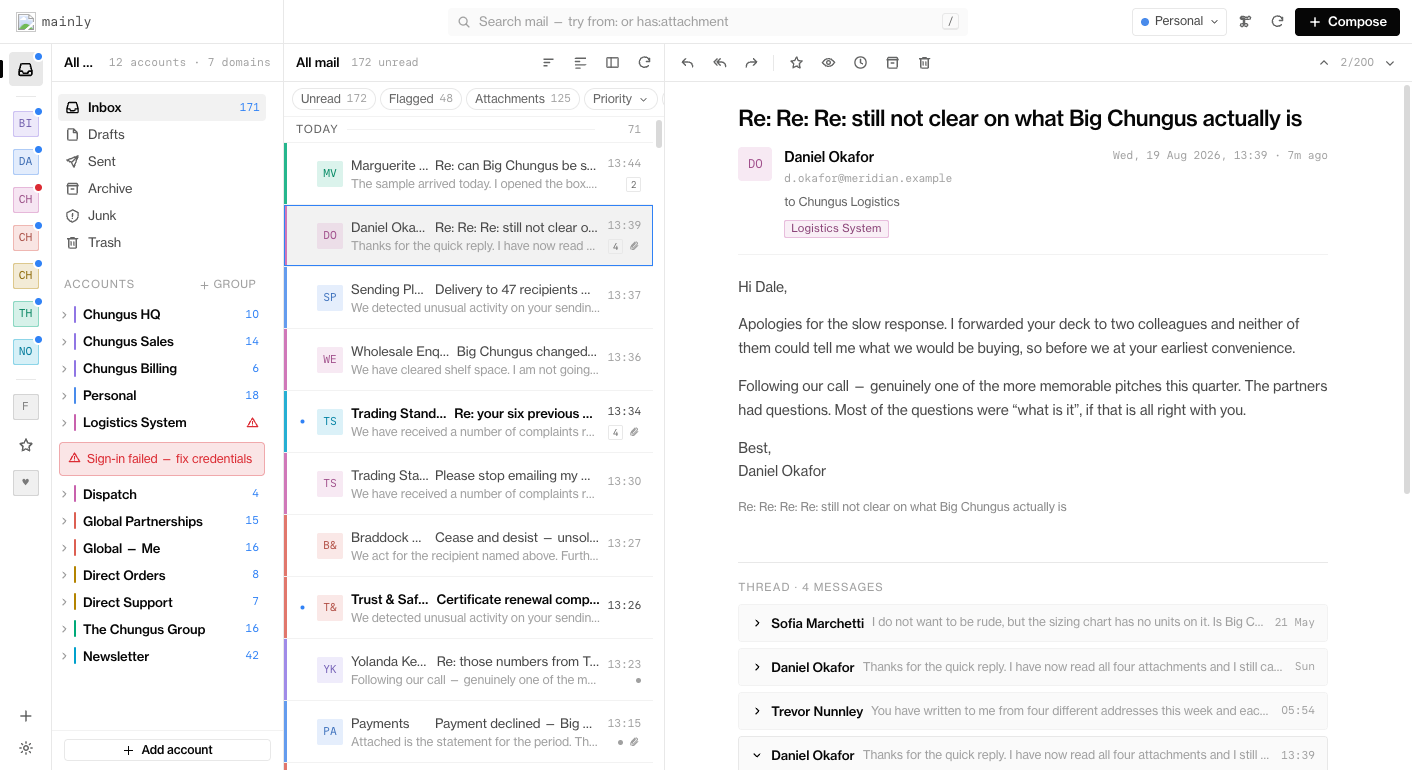Click the Reply all double-arrow icon
Viewport: 1412px width, 770px height.
(719, 62)
